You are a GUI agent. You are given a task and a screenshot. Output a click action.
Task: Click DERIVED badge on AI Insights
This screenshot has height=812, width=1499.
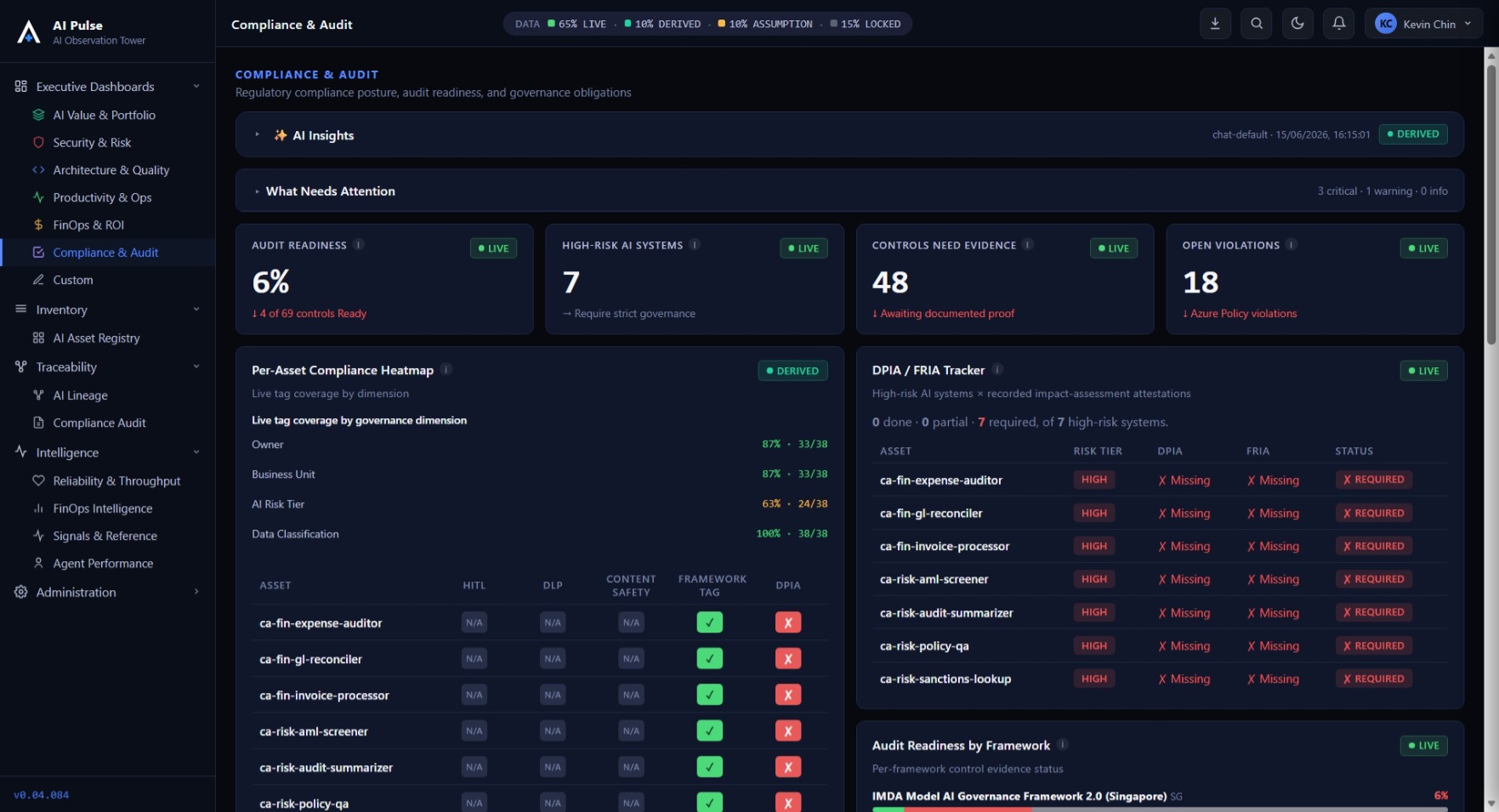click(1413, 134)
